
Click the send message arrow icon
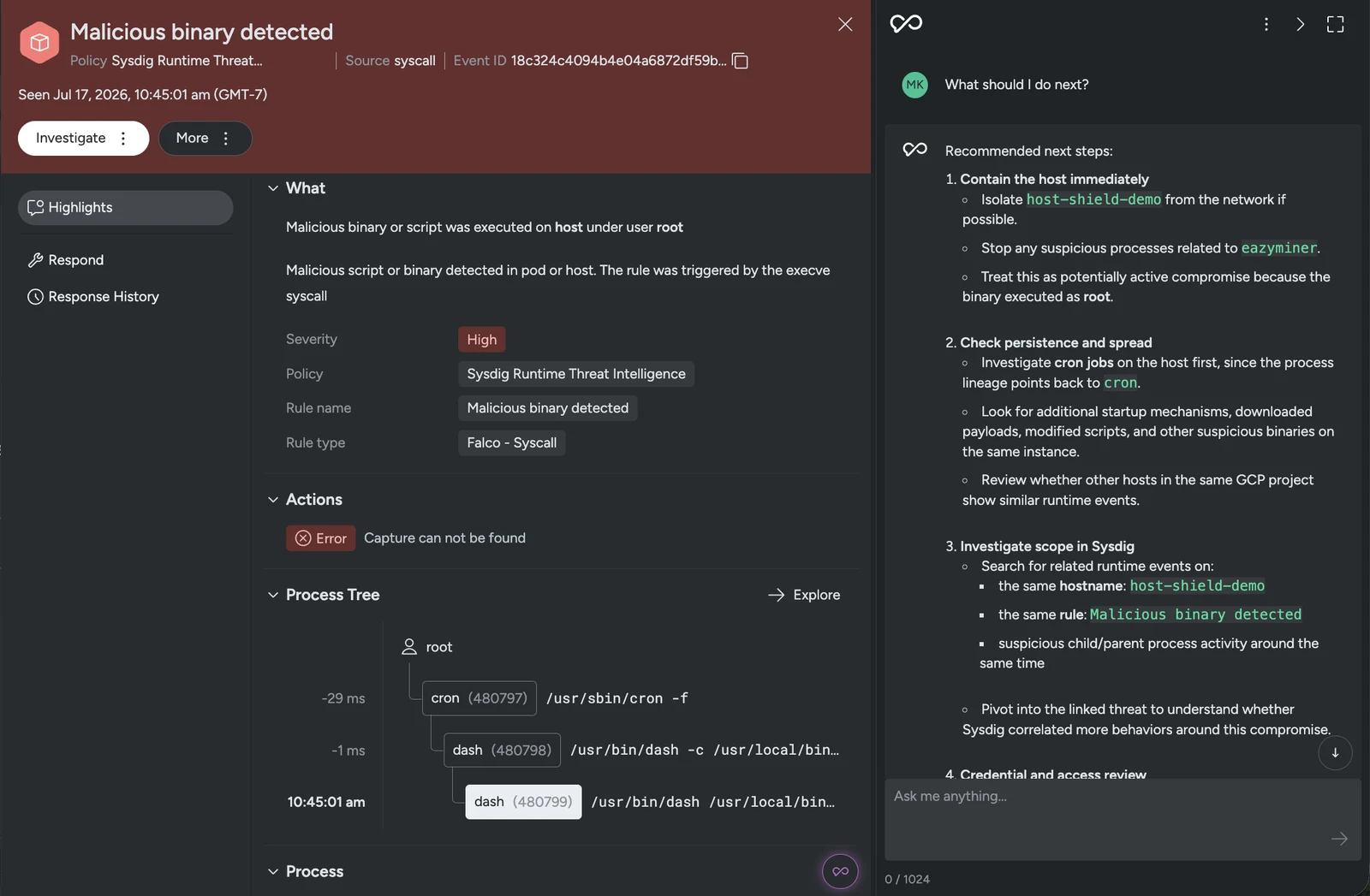coord(1340,839)
